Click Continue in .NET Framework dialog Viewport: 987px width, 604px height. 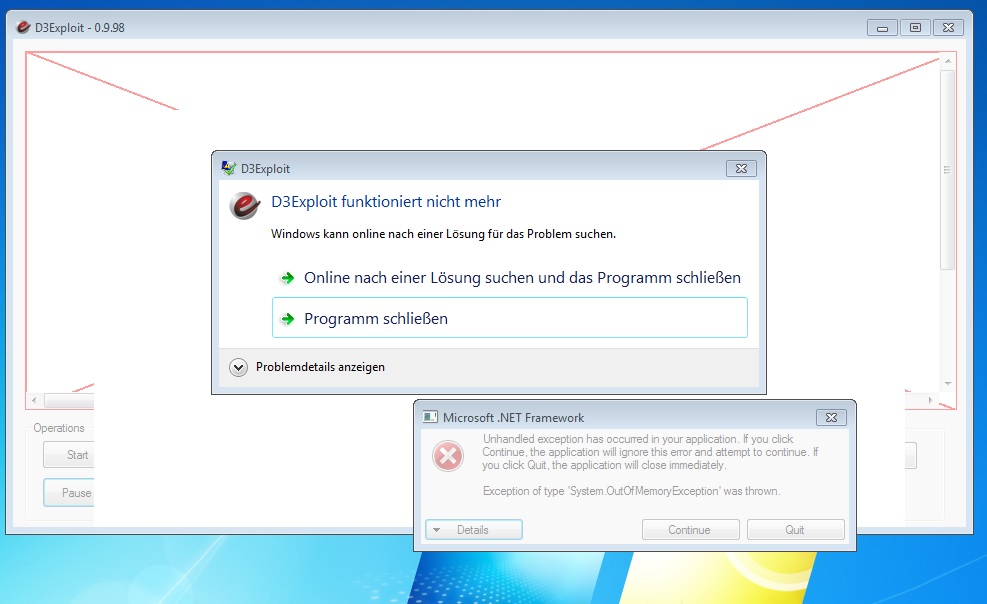[x=691, y=530]
